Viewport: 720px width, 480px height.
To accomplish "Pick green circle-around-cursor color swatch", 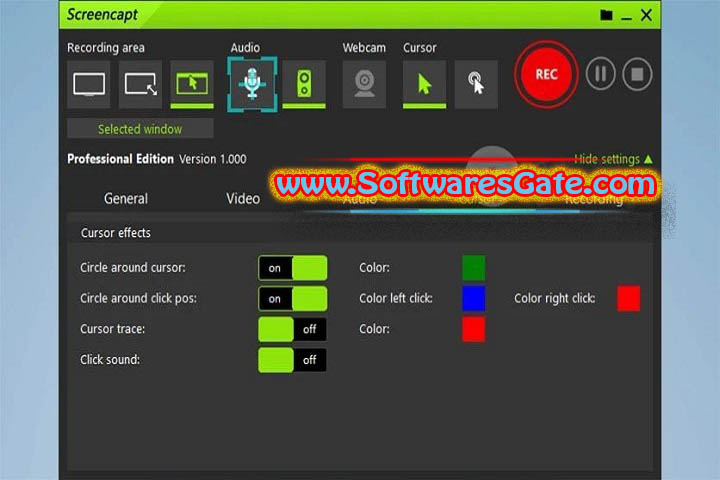I will (473, 268).
